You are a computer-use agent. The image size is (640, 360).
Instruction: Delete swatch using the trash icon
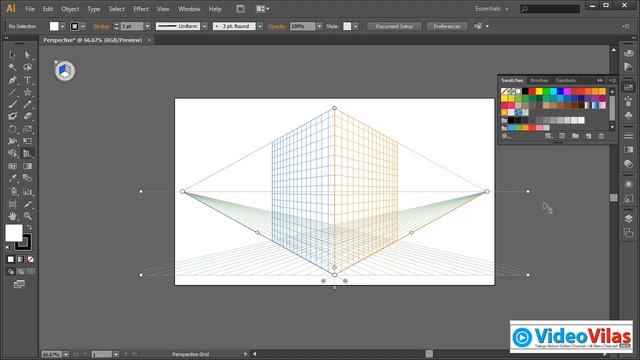coord(601,136)
